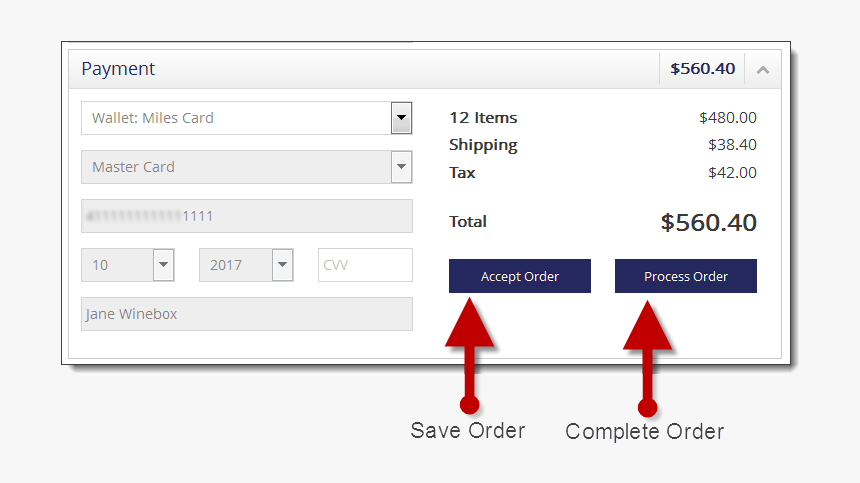Click the CVV input field
This screenshot has width=860, height=483.
pos(365,265)
